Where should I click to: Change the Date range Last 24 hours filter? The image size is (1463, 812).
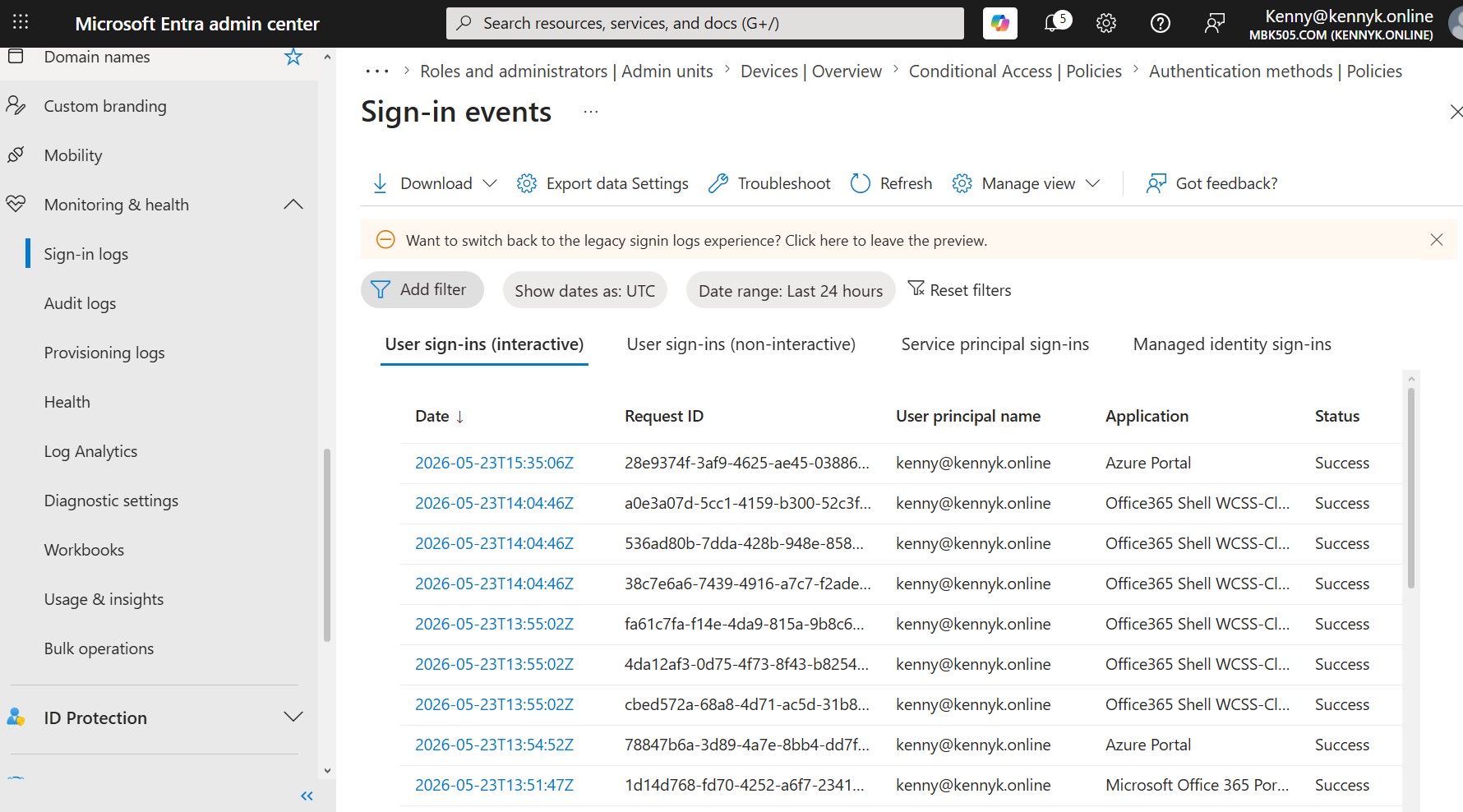click(x=791, y=290)
